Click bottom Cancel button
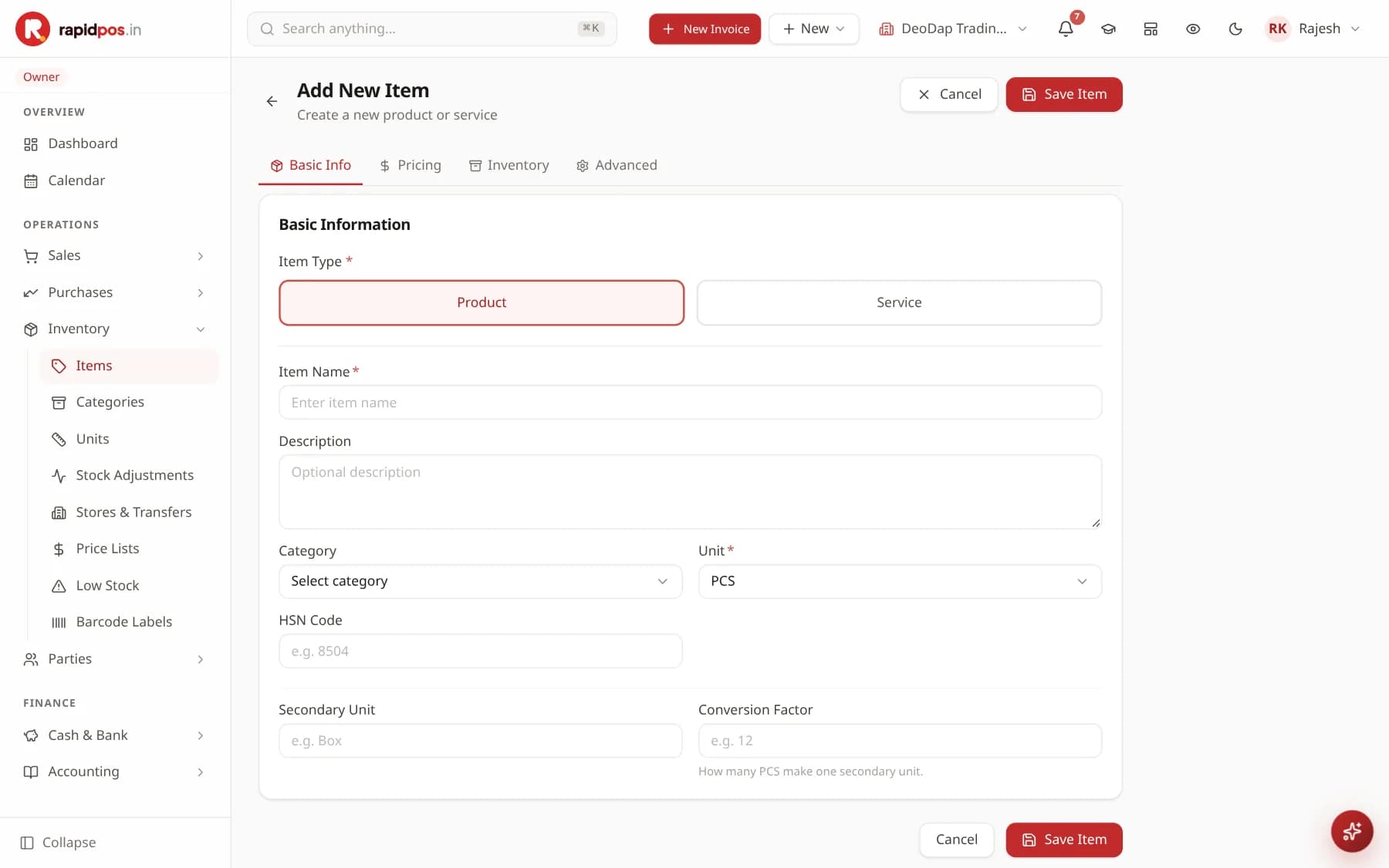The width and height of the screenshot is (1389, 868). 957,839
